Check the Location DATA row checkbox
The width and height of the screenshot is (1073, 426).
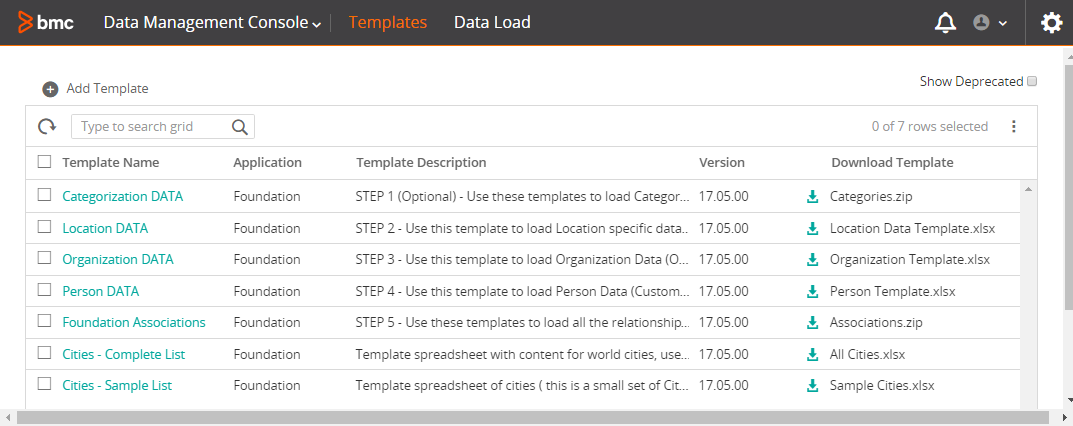point(44,226)
